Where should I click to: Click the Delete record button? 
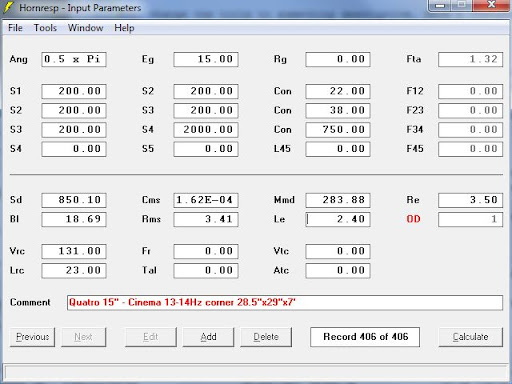click(266, 337)
